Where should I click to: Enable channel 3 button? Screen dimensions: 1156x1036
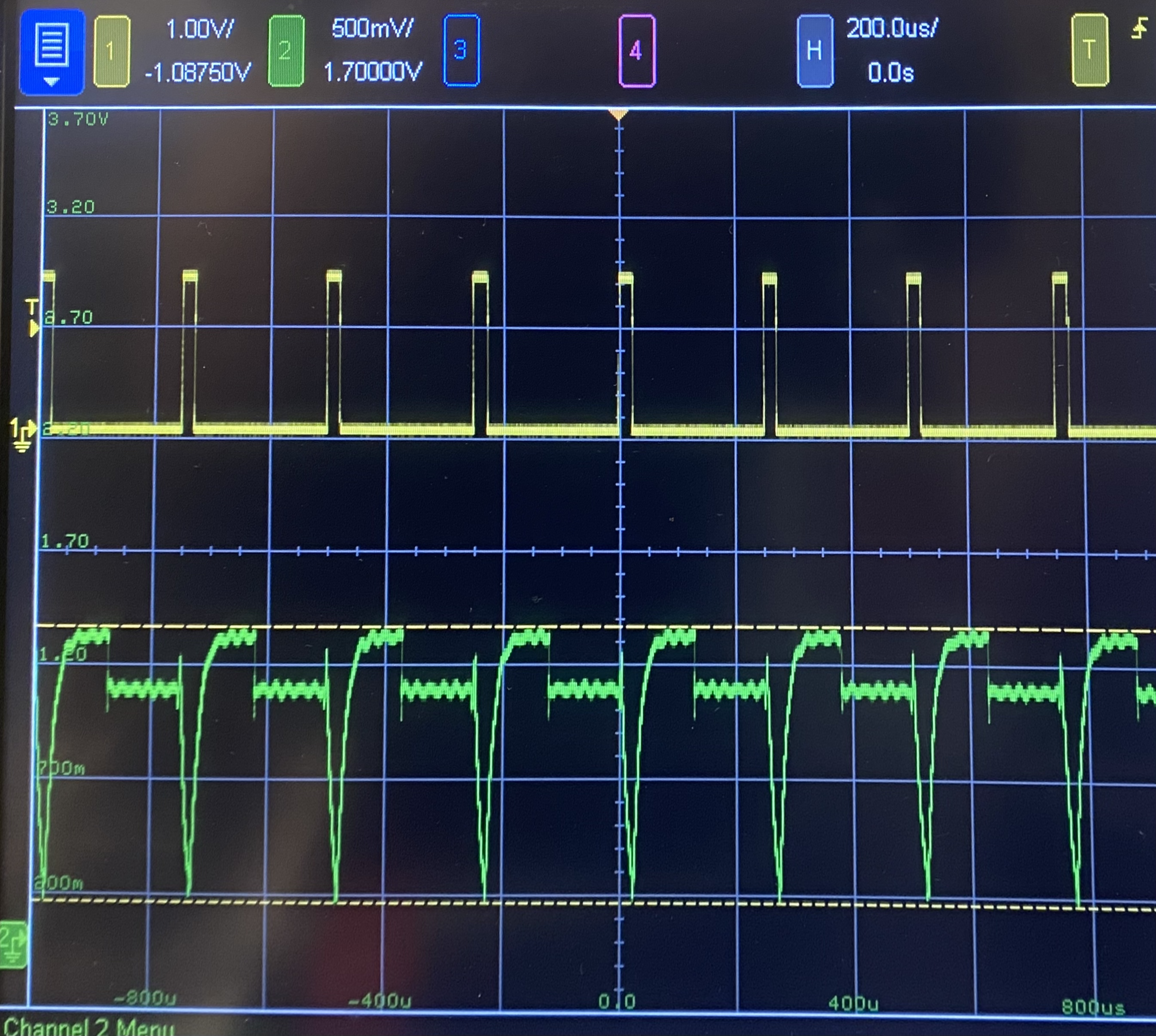(461, 51)
